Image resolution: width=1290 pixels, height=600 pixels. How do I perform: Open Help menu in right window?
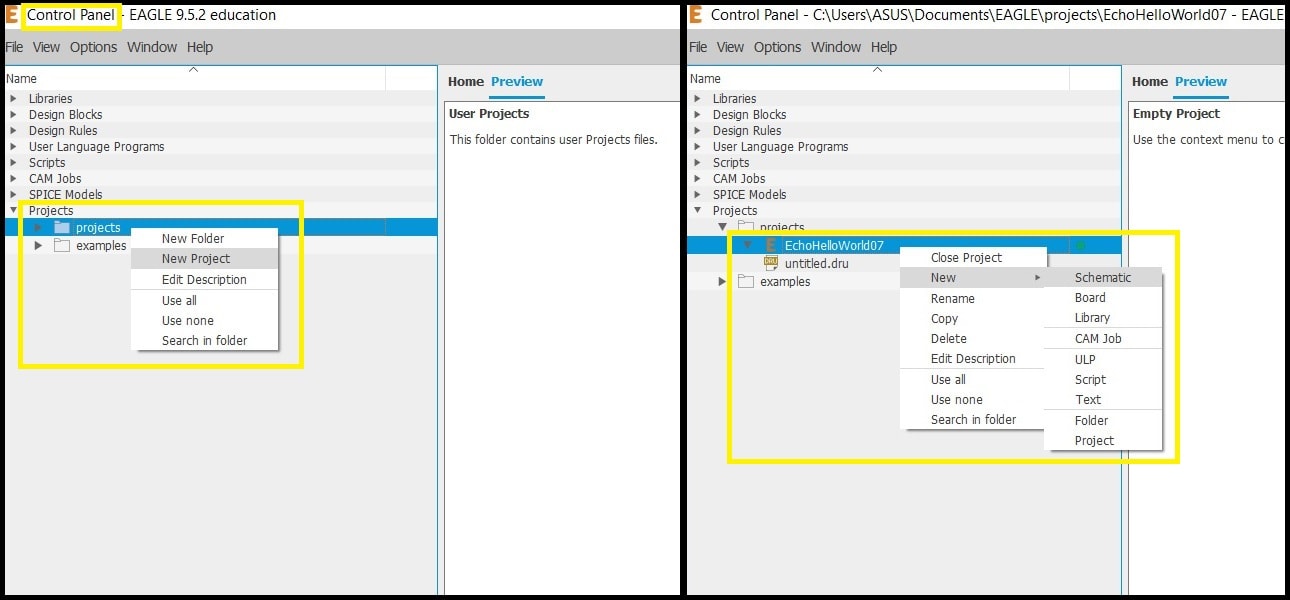(884, 47)
